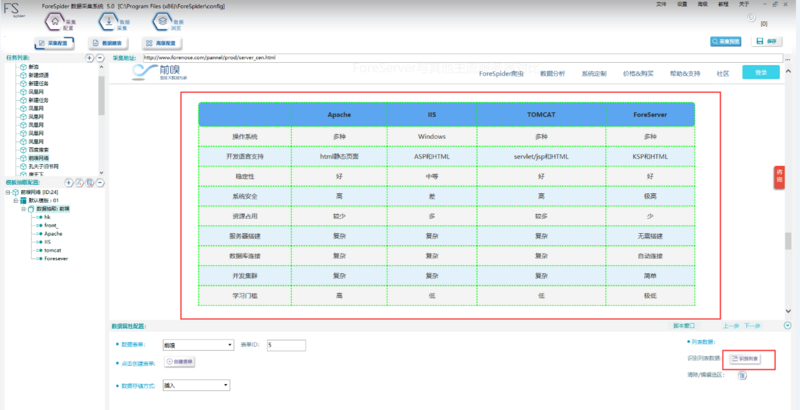
Task: Click the 识别列表 button
Action: [x=745, y=359]
